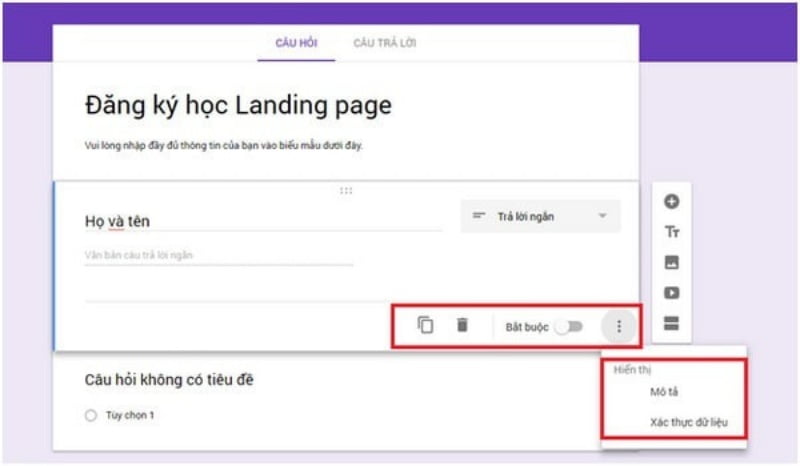Click the add video icon
The image size is (800, 466).
[672, 293]
